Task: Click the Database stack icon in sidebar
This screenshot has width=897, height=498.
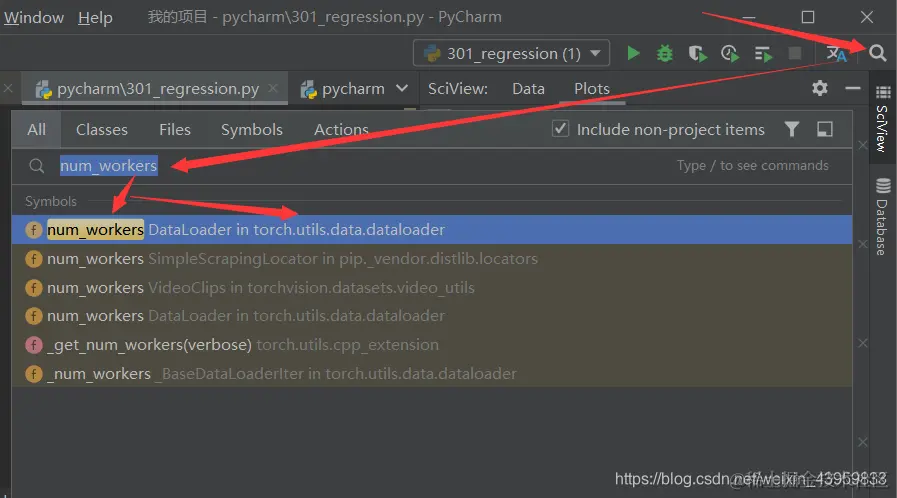Action: click(883, 186)
